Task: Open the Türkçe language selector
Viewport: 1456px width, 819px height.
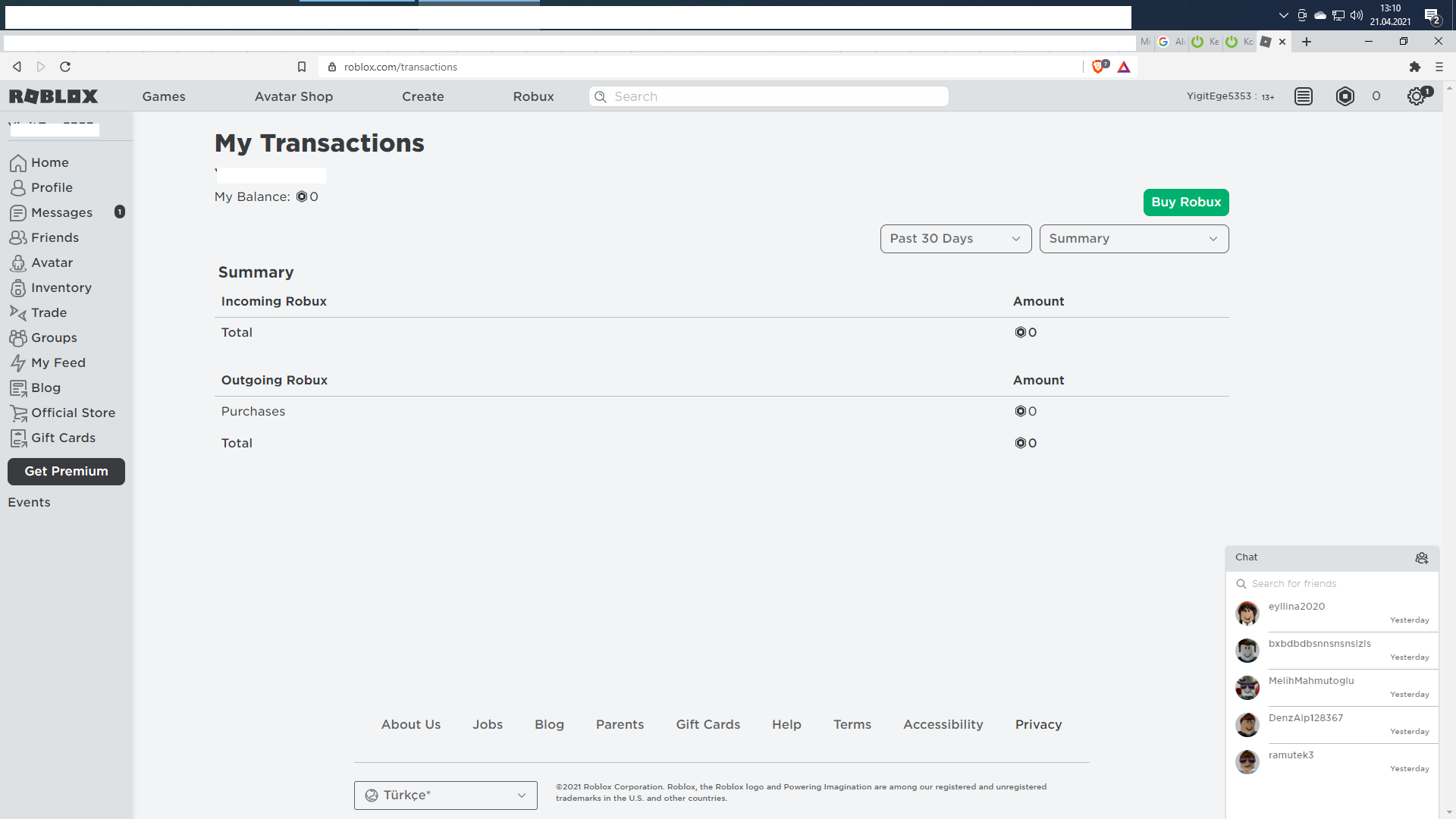Action: pos(445,795)
